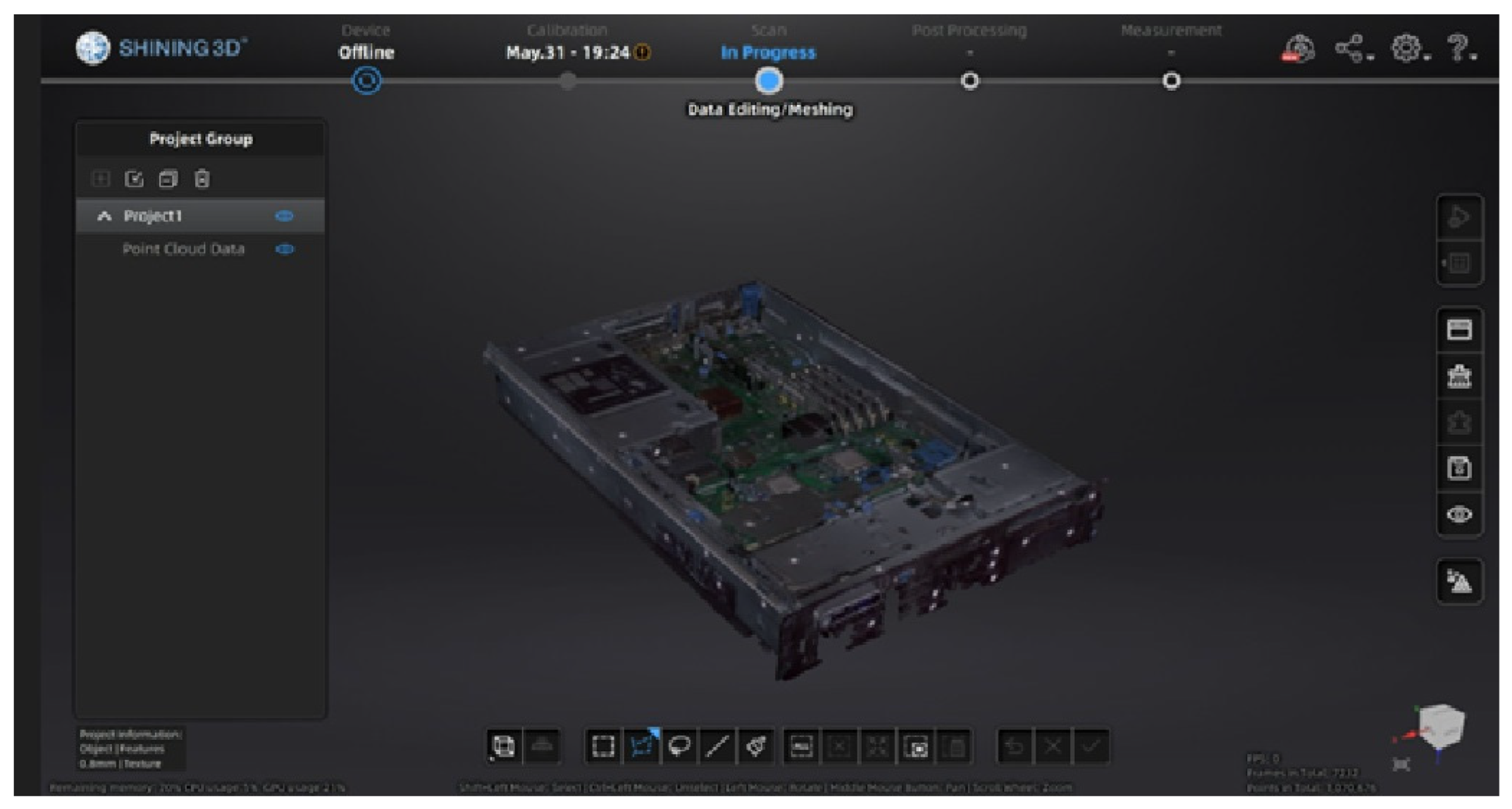
Task: Go to the Measurement step
Action: coord(1171,81)
